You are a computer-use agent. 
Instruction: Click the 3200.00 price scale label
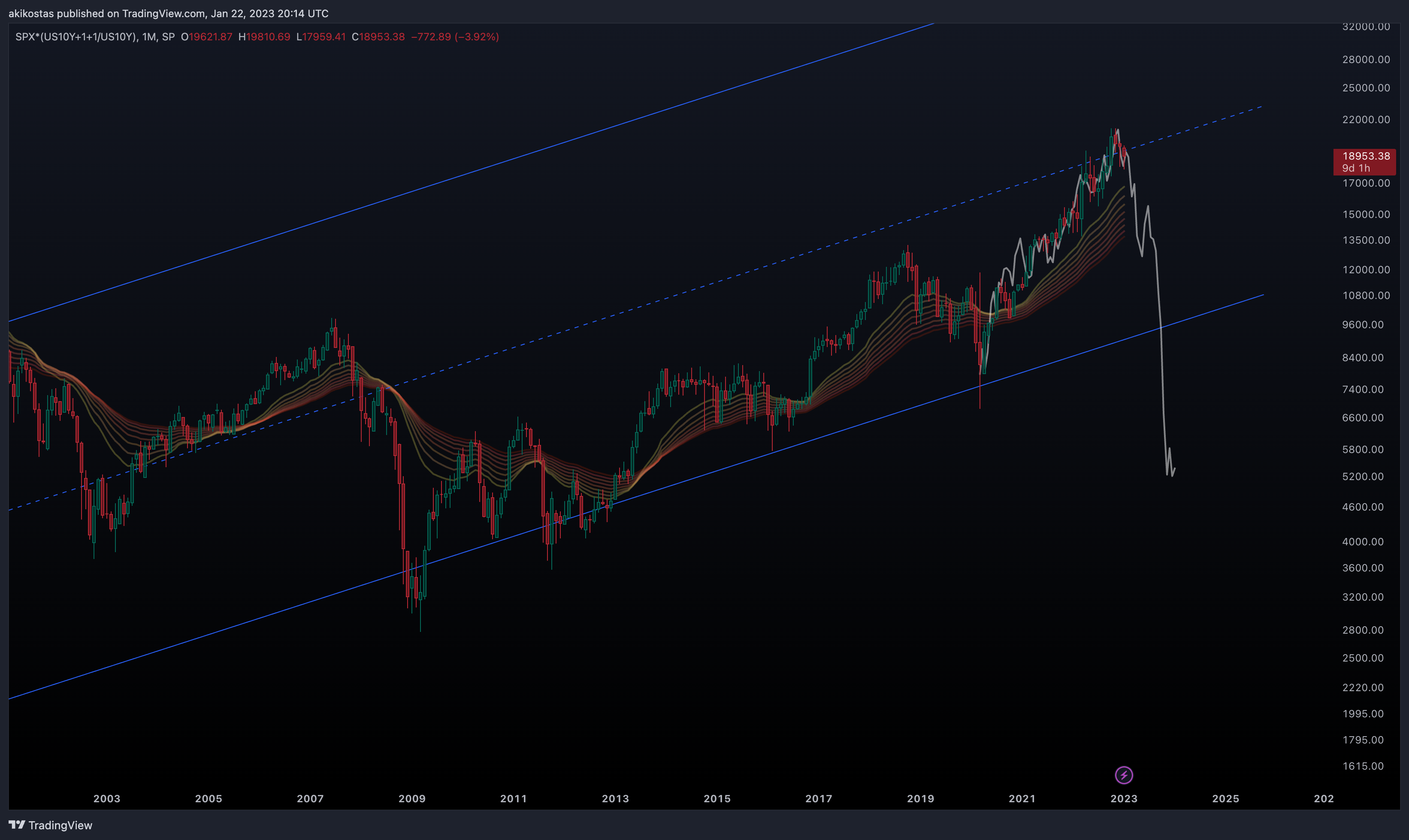click(1363, 597)
